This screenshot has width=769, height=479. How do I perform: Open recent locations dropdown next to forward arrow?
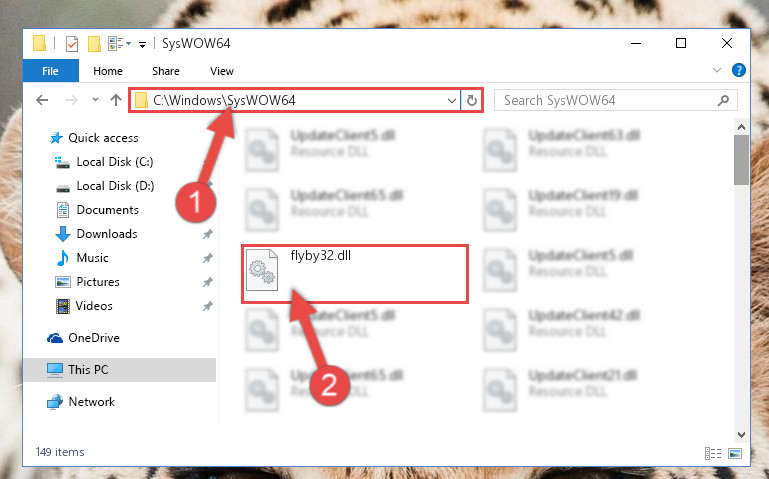click(95, 100)
